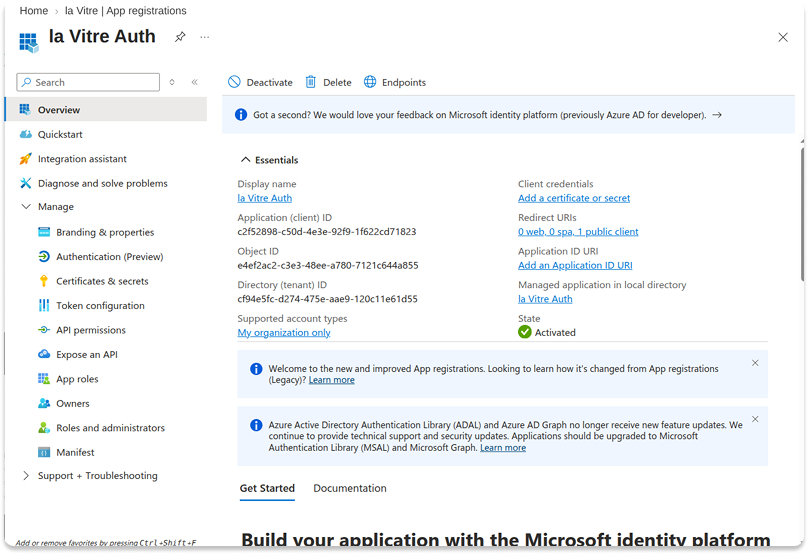
Task: Click the la Vitre Auth display name link
Action: (x=264, y=198)
